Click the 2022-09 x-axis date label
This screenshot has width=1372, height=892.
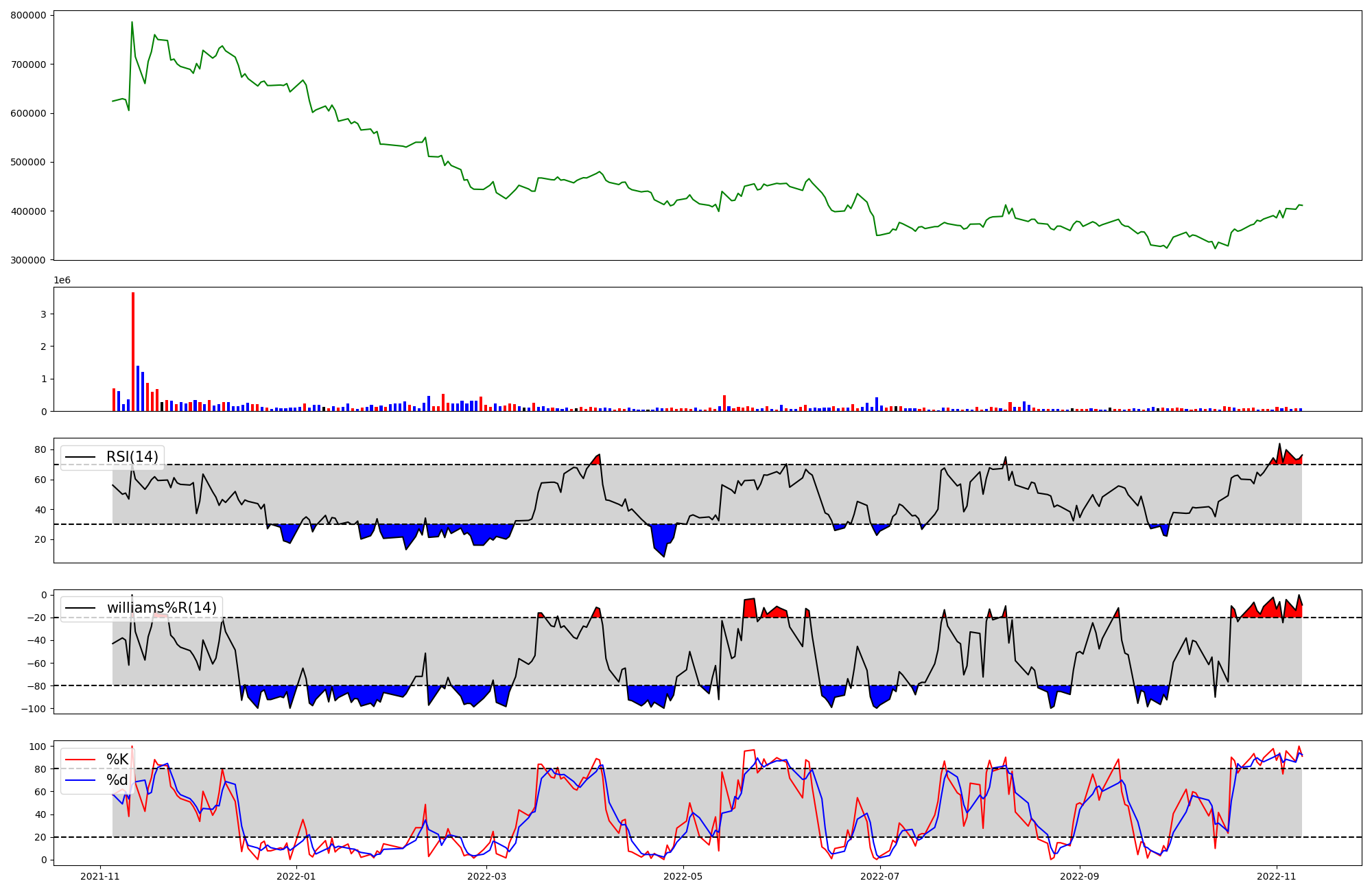pos(1080,876)
